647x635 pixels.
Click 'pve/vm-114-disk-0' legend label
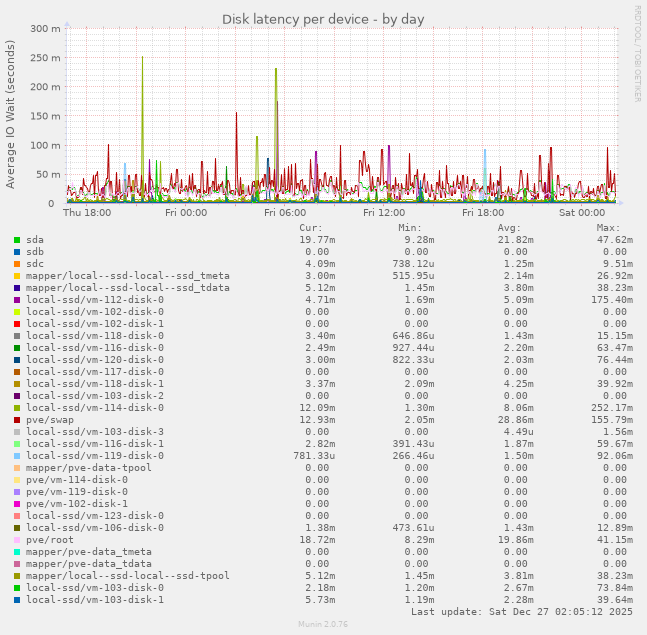tap(77, 479)
